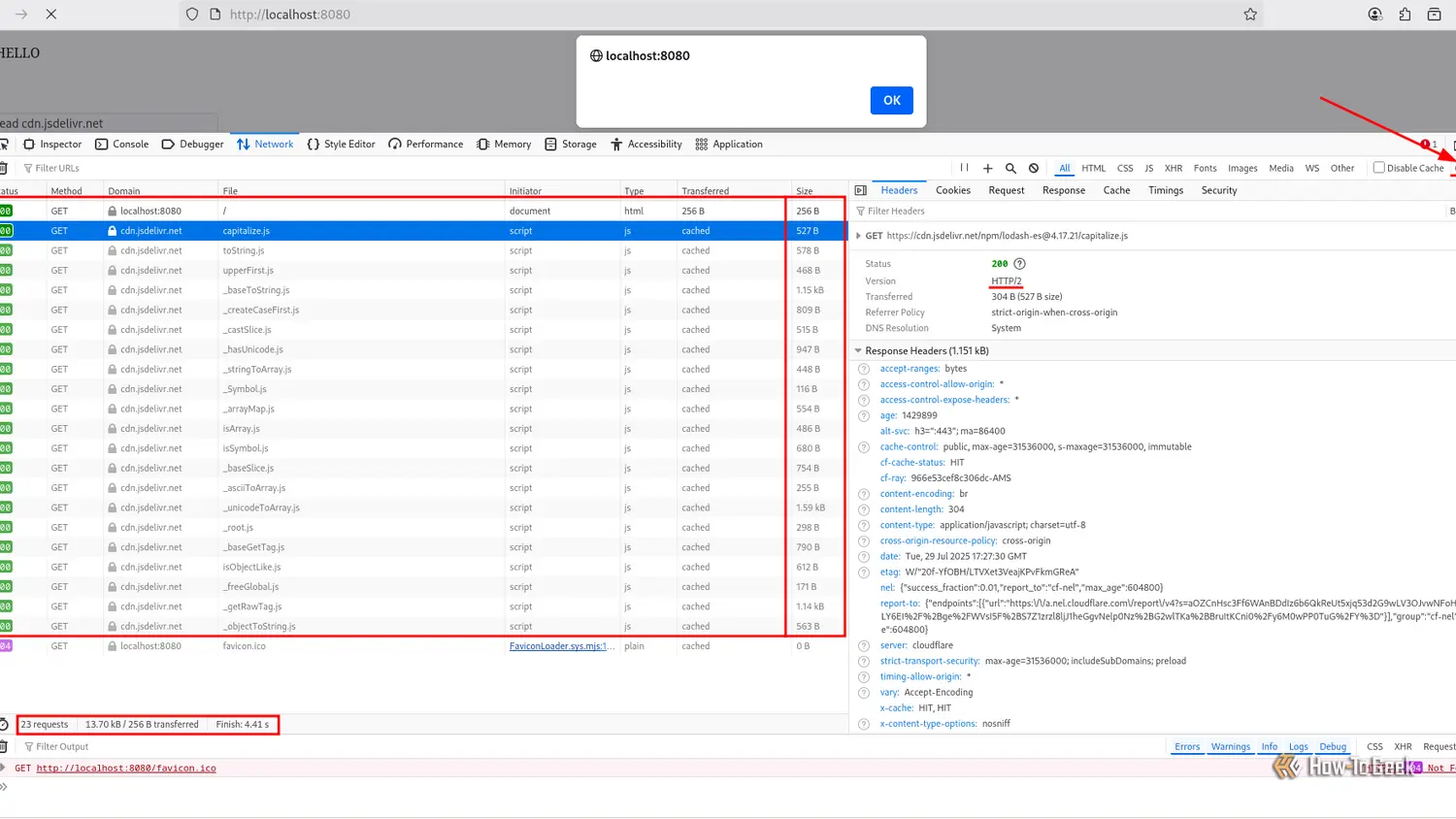The height and width of the screenshot is (819, 1456).
Task: Click help icon for x-content-type-options header
Action: 864,724
